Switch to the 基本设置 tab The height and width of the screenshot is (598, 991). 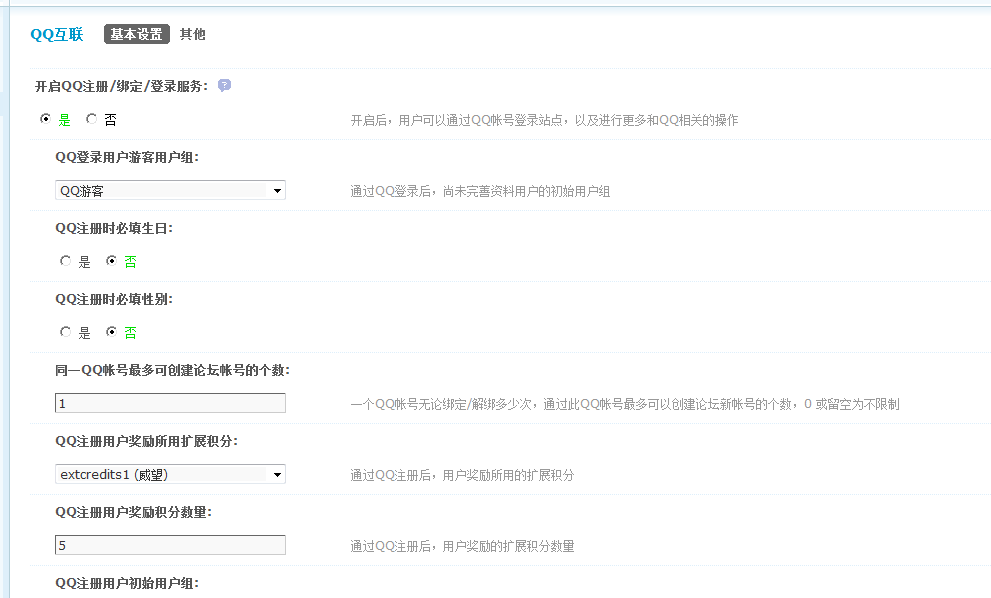pos(137,34)
